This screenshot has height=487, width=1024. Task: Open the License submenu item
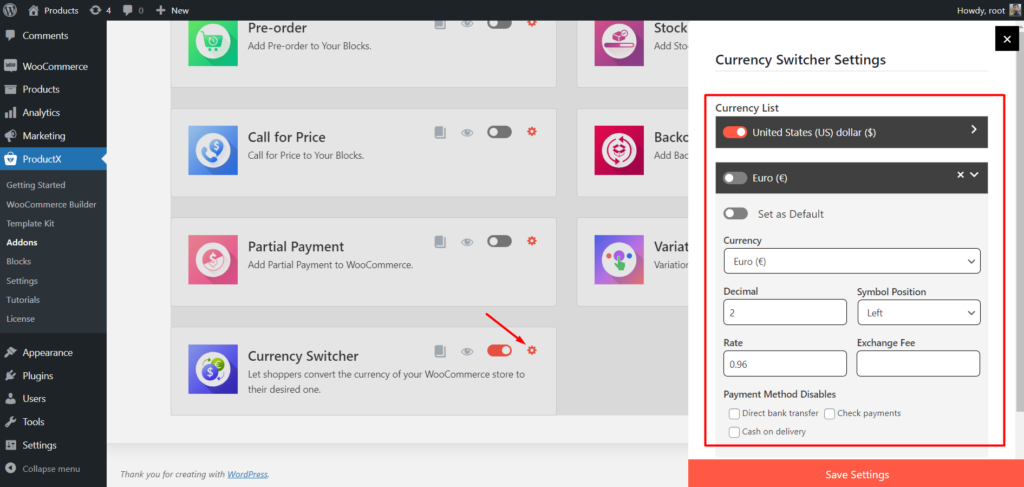20,319
